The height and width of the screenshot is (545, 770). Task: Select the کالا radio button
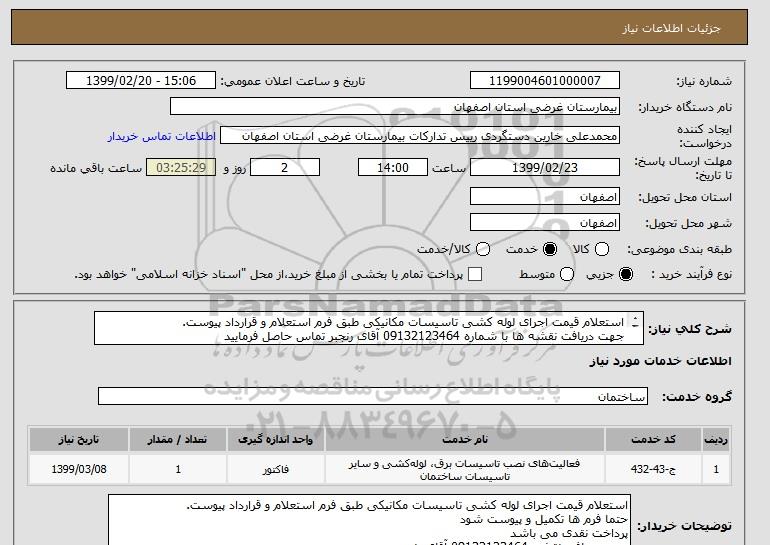[x=602, y=249]
